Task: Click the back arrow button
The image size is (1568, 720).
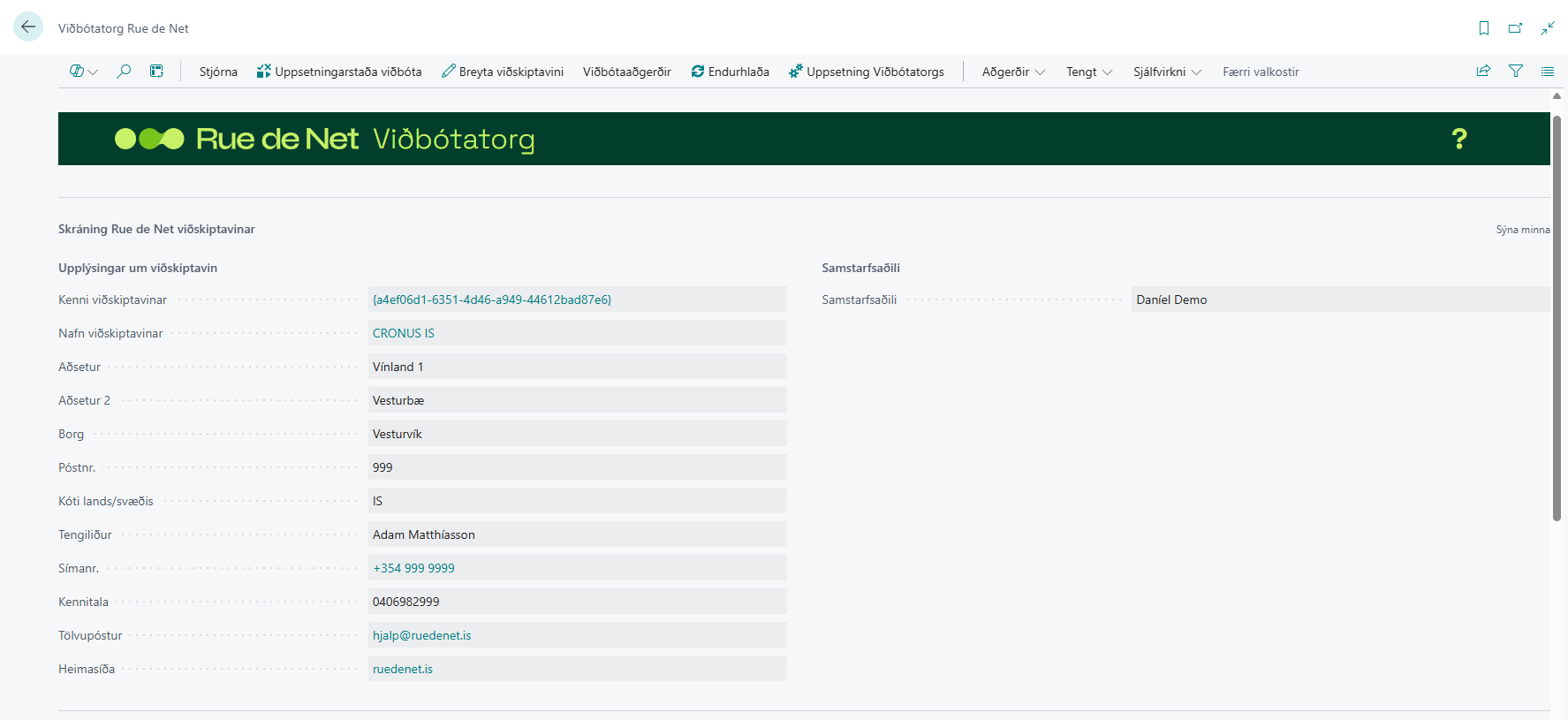Action: [x=28, y=27]
